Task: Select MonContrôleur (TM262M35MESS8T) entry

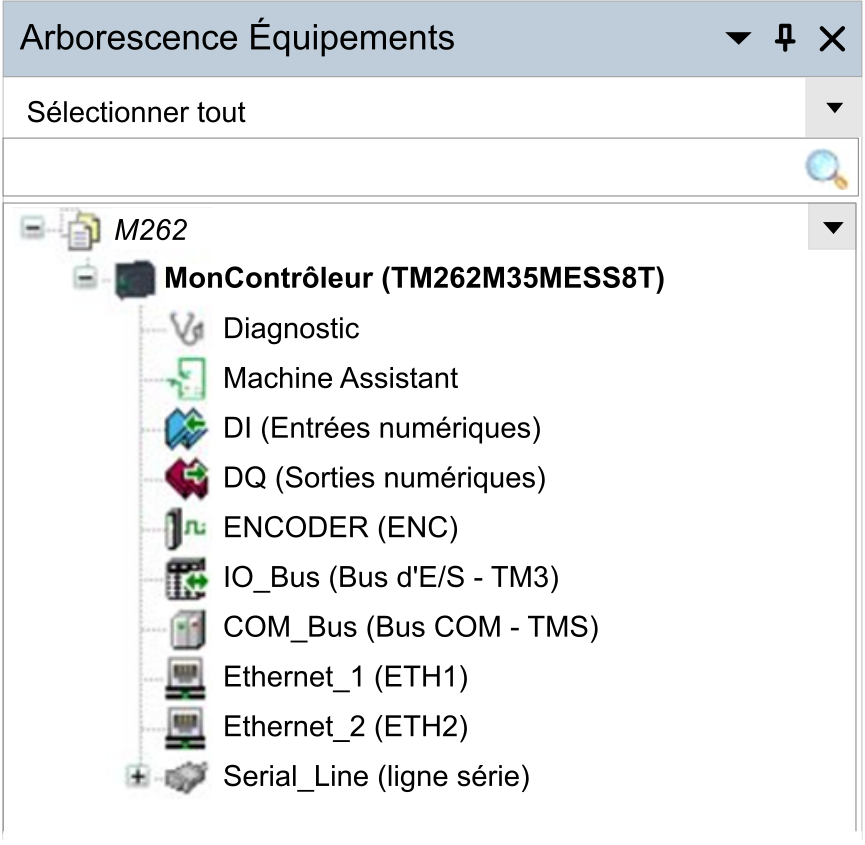Action: (414, 277)
